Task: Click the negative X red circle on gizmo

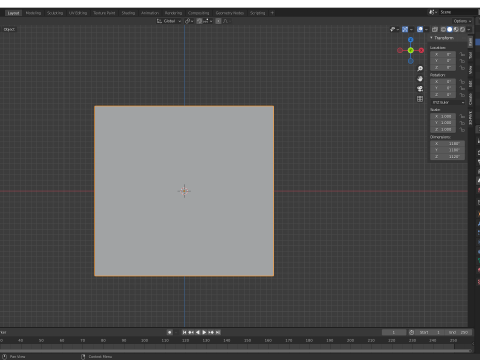Action: 400,50
